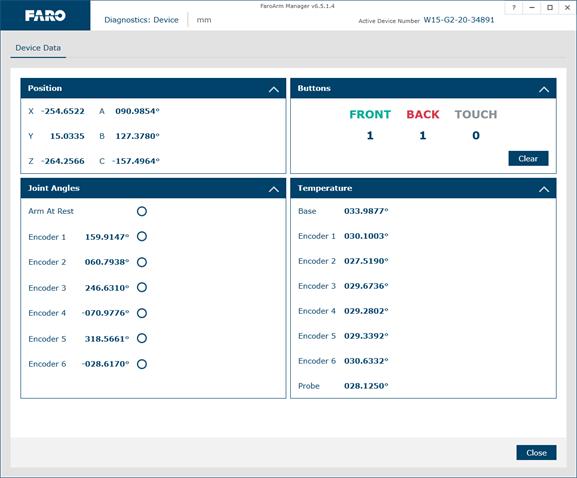Click the red BACK button indicator
Image resolution: width=577 pixels, height=478 pixels.
(x=423, y=114)
